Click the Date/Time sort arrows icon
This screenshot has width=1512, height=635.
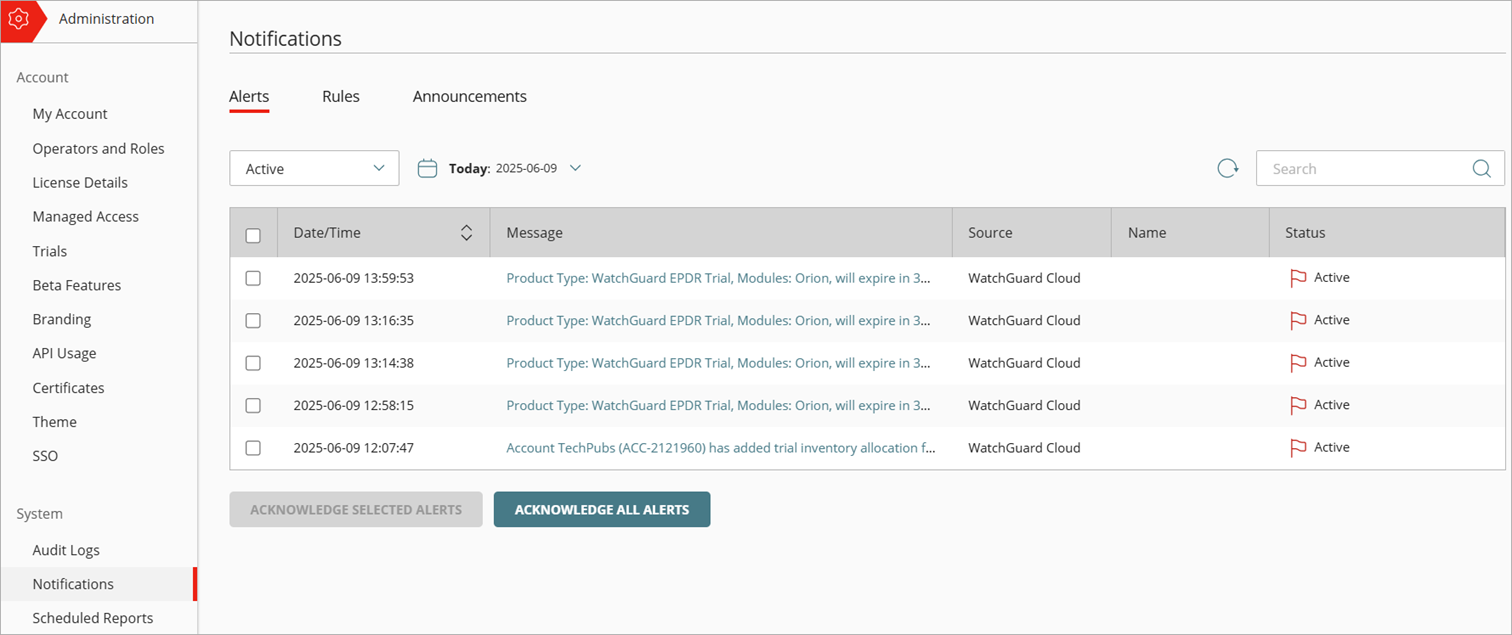[x=466, y=233]
